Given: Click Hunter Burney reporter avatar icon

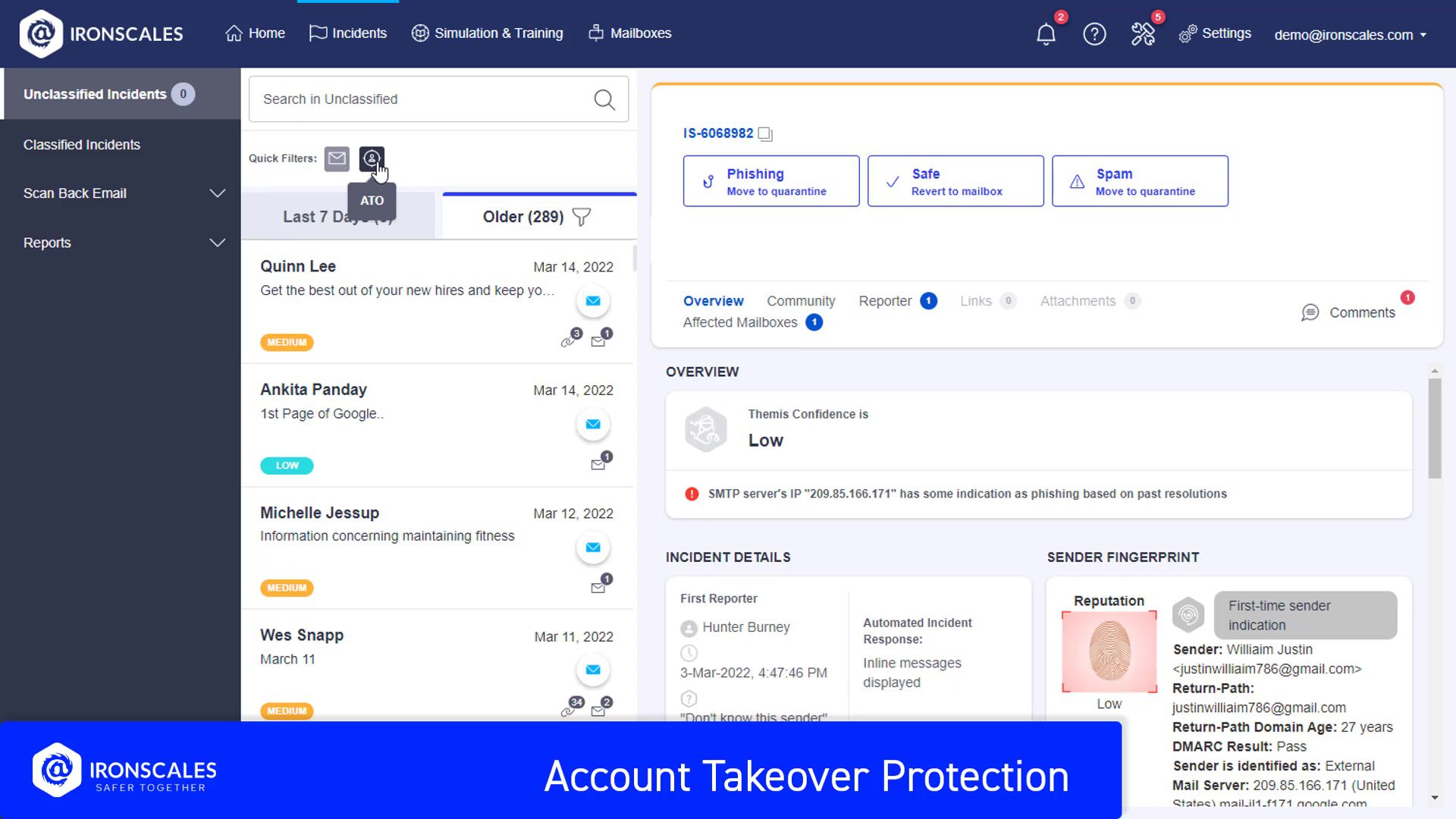Looking at the screenshot, I should coord(689,628).
